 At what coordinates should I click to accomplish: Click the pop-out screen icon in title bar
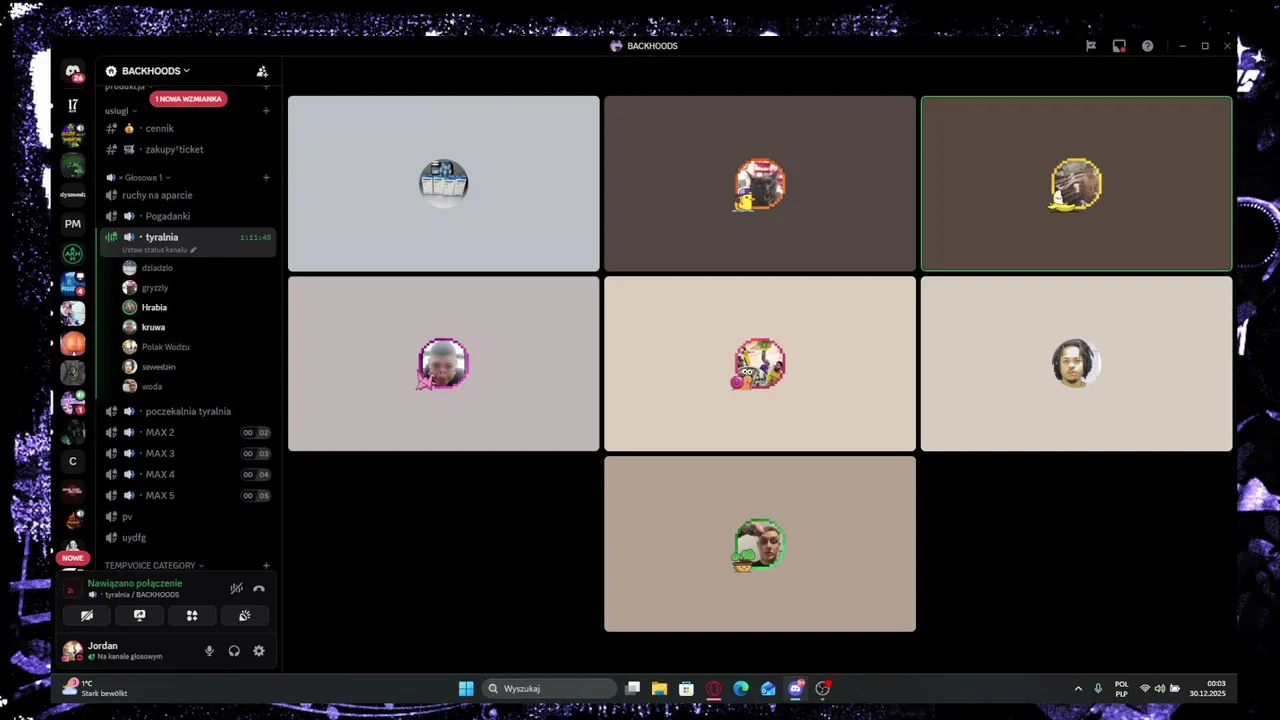(1119, 46)
